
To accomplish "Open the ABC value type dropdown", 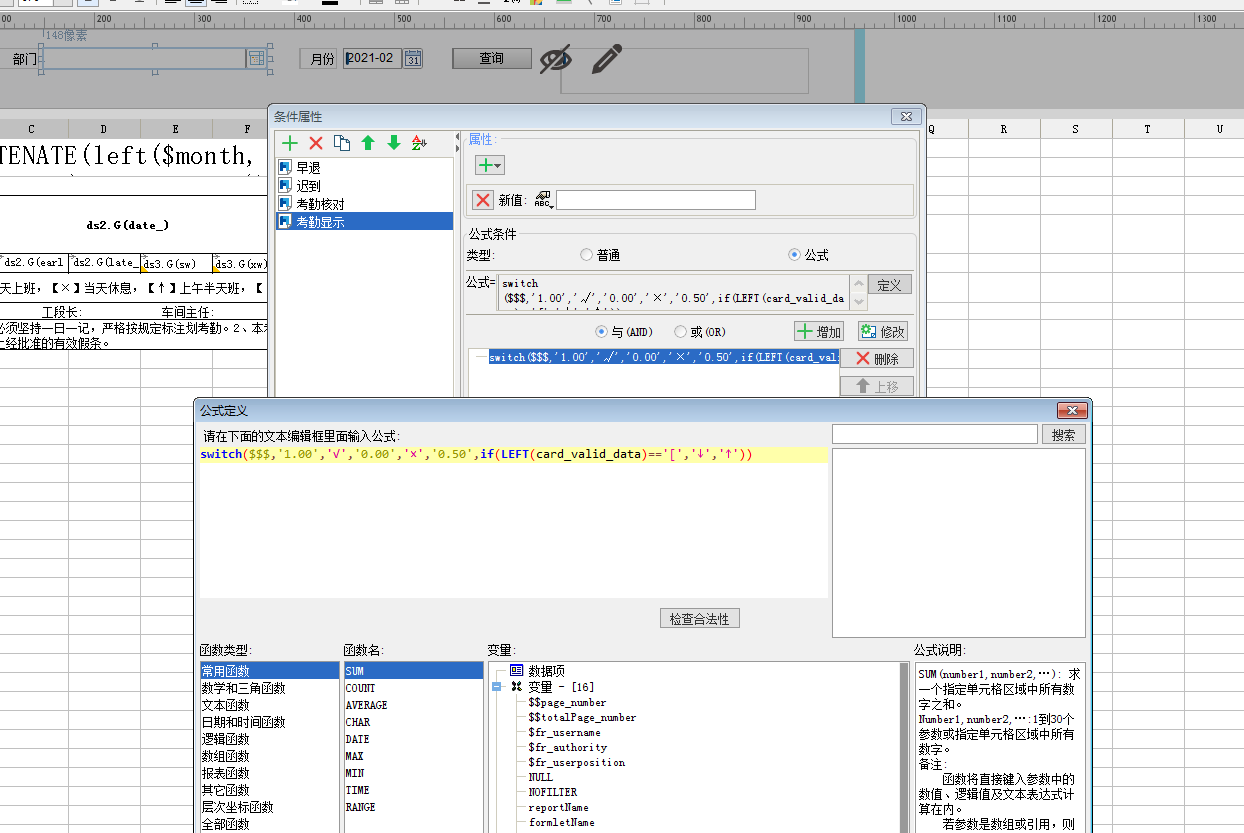I will (543, 200).
